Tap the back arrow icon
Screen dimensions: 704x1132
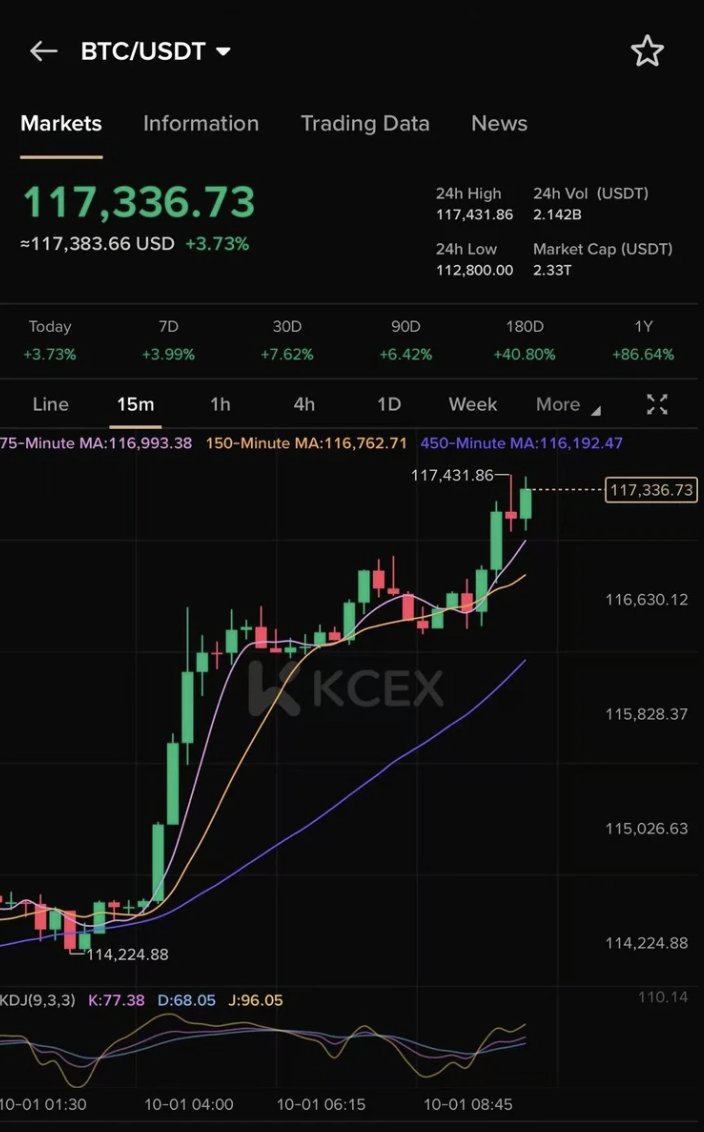43,51
